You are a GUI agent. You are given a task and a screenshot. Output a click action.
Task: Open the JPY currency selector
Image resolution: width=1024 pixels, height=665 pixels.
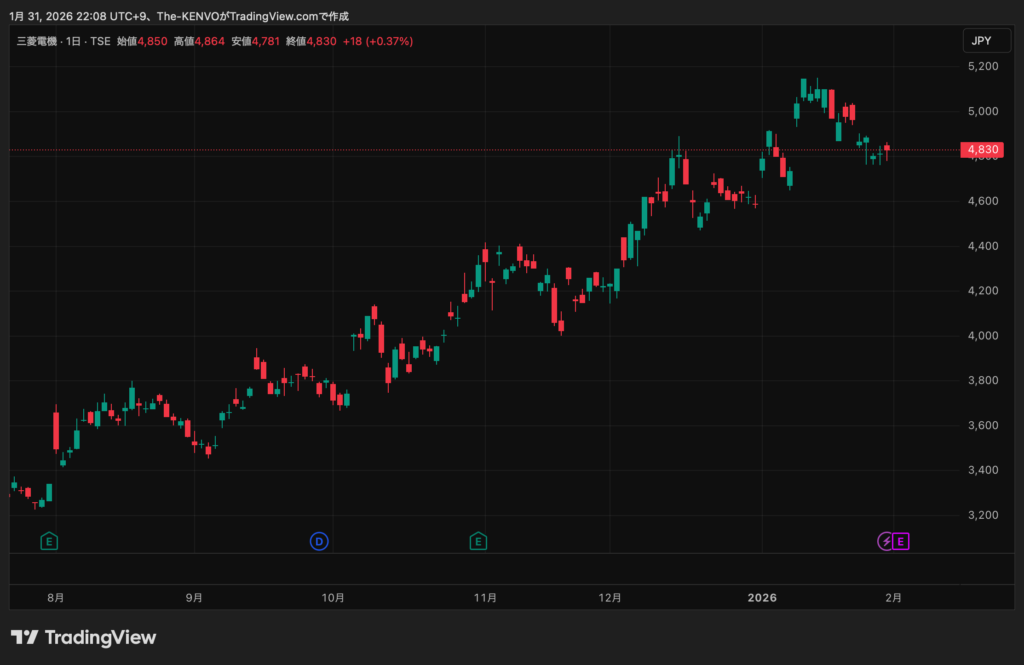click(x=978, y=41)
